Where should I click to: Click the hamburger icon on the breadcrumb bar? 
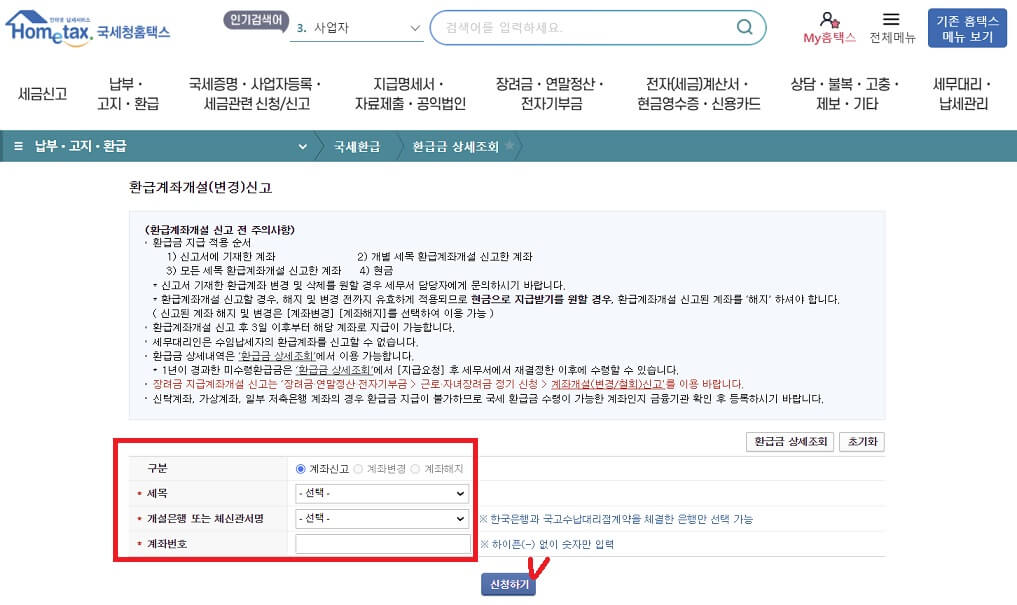click(18, 144)
